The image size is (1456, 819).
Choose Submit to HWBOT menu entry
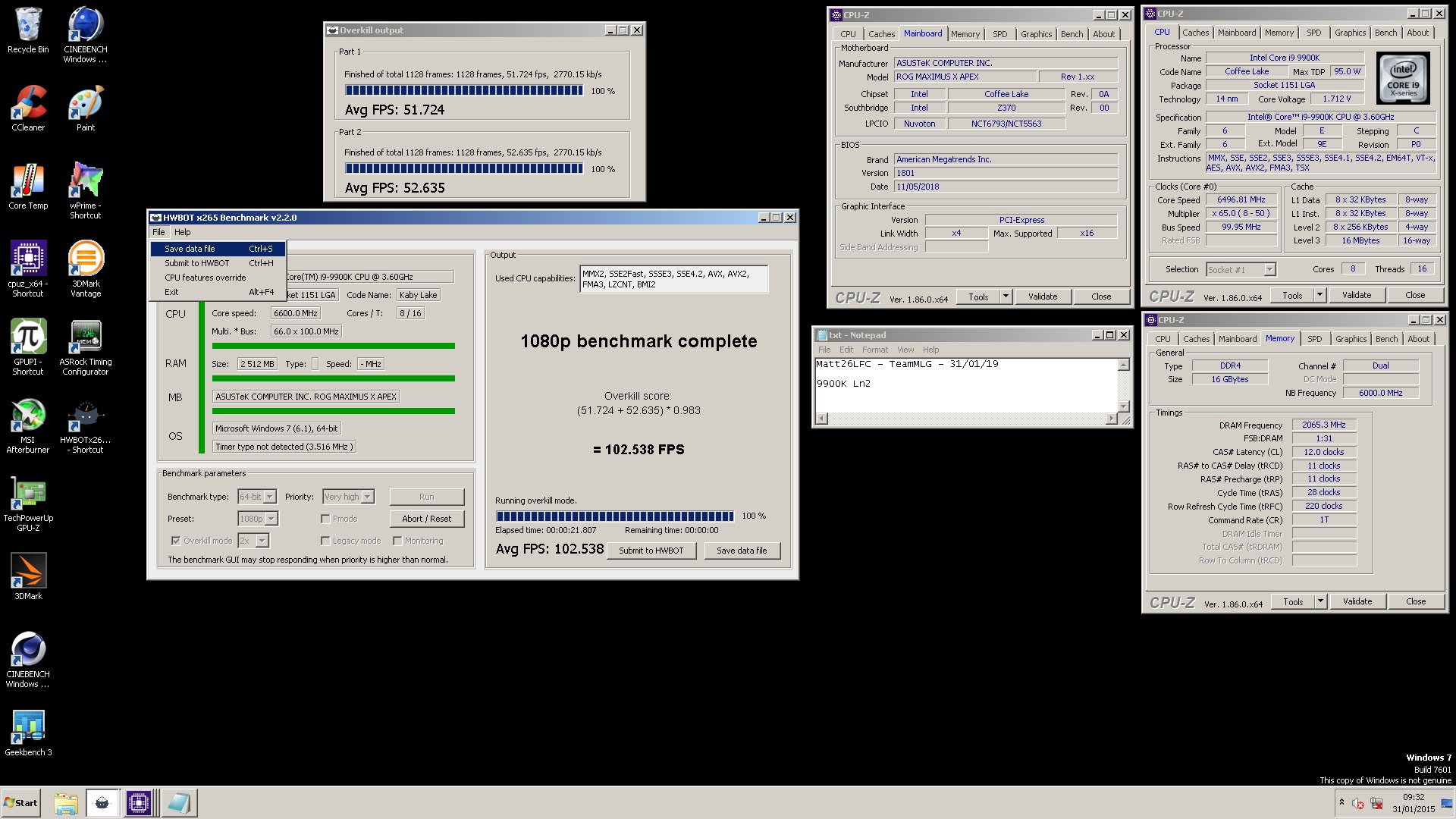point(218,263)
